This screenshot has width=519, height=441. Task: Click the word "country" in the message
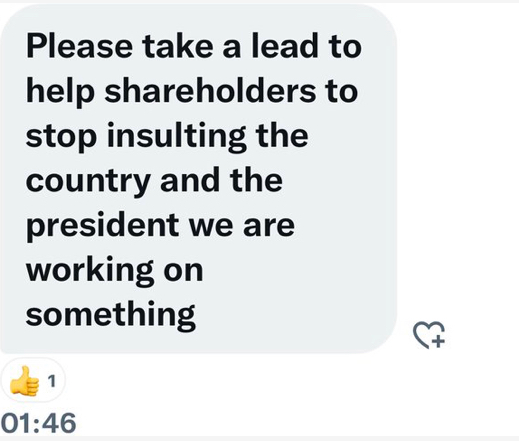point(88,182)
